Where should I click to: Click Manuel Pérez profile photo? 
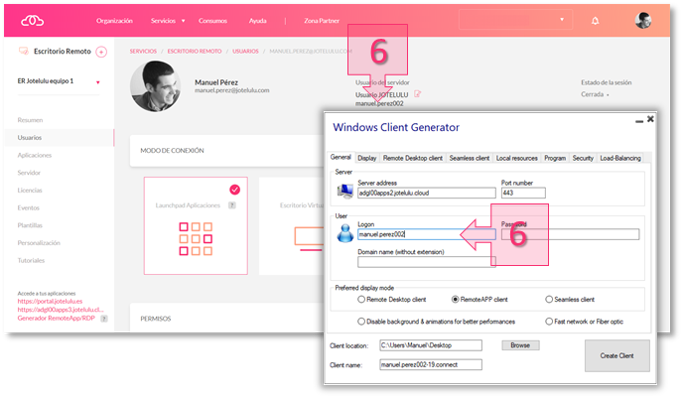pos(156,86)
